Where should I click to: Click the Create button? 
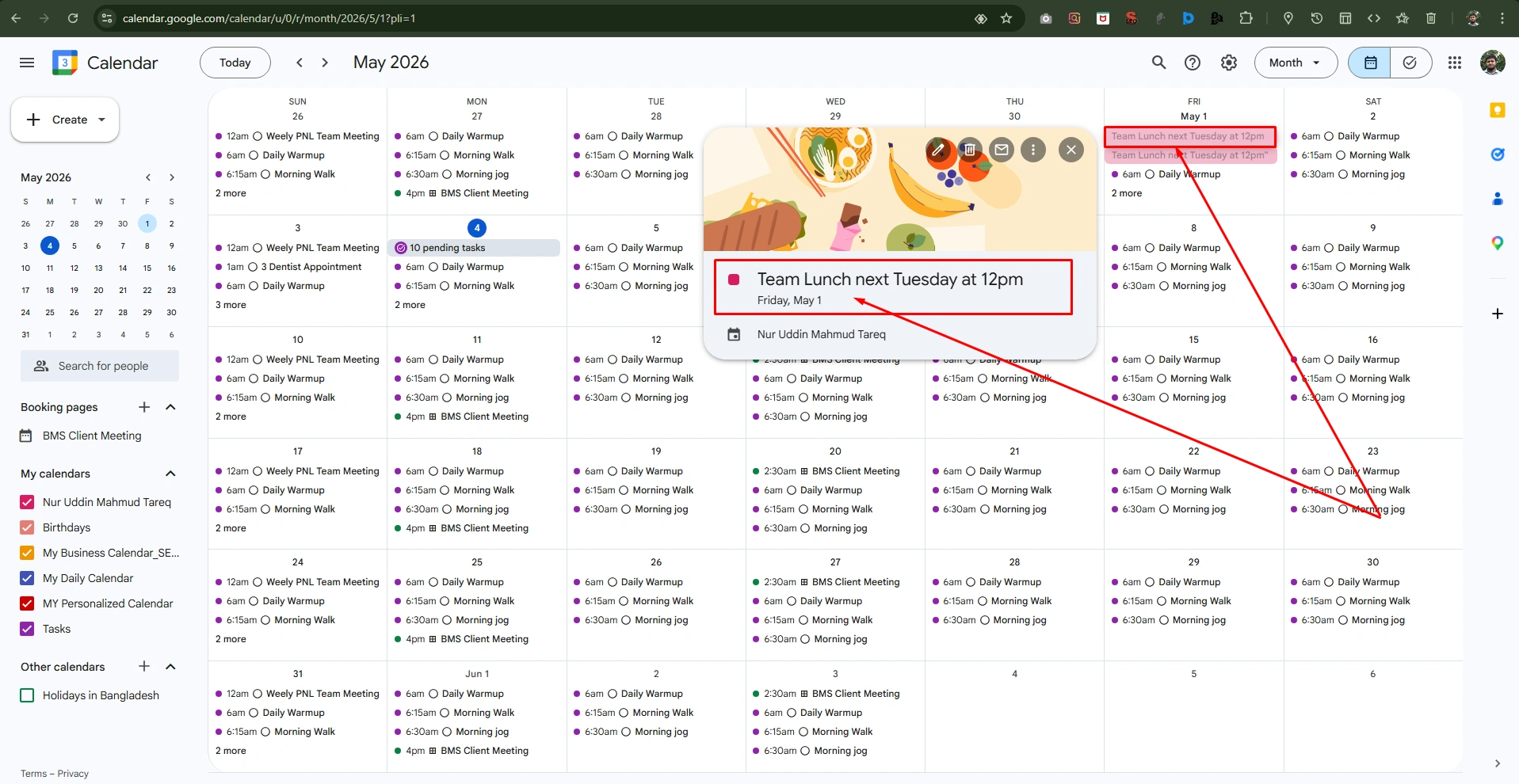click(65, 120)
